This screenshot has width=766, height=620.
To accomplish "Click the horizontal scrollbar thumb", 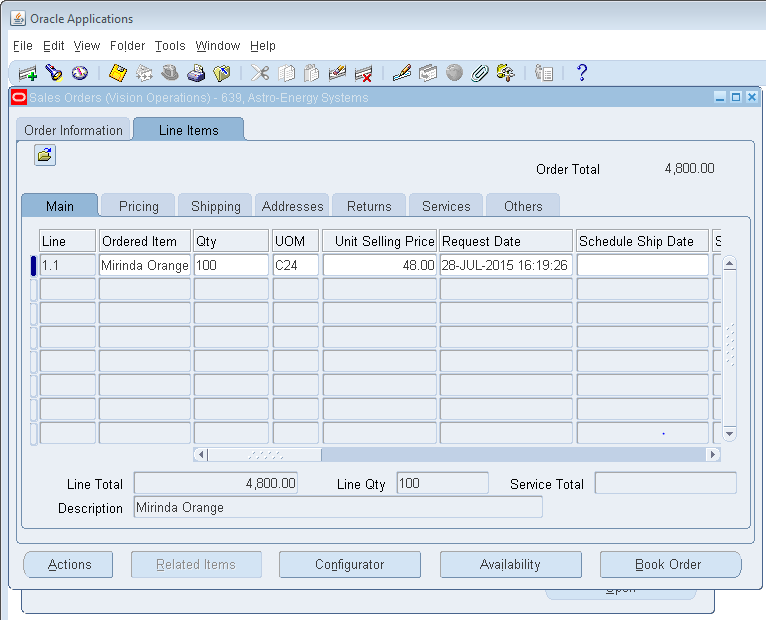I will [265, 454].
